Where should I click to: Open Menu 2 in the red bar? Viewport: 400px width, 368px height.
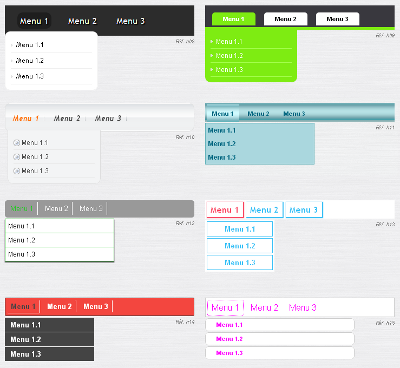(59, 307)
